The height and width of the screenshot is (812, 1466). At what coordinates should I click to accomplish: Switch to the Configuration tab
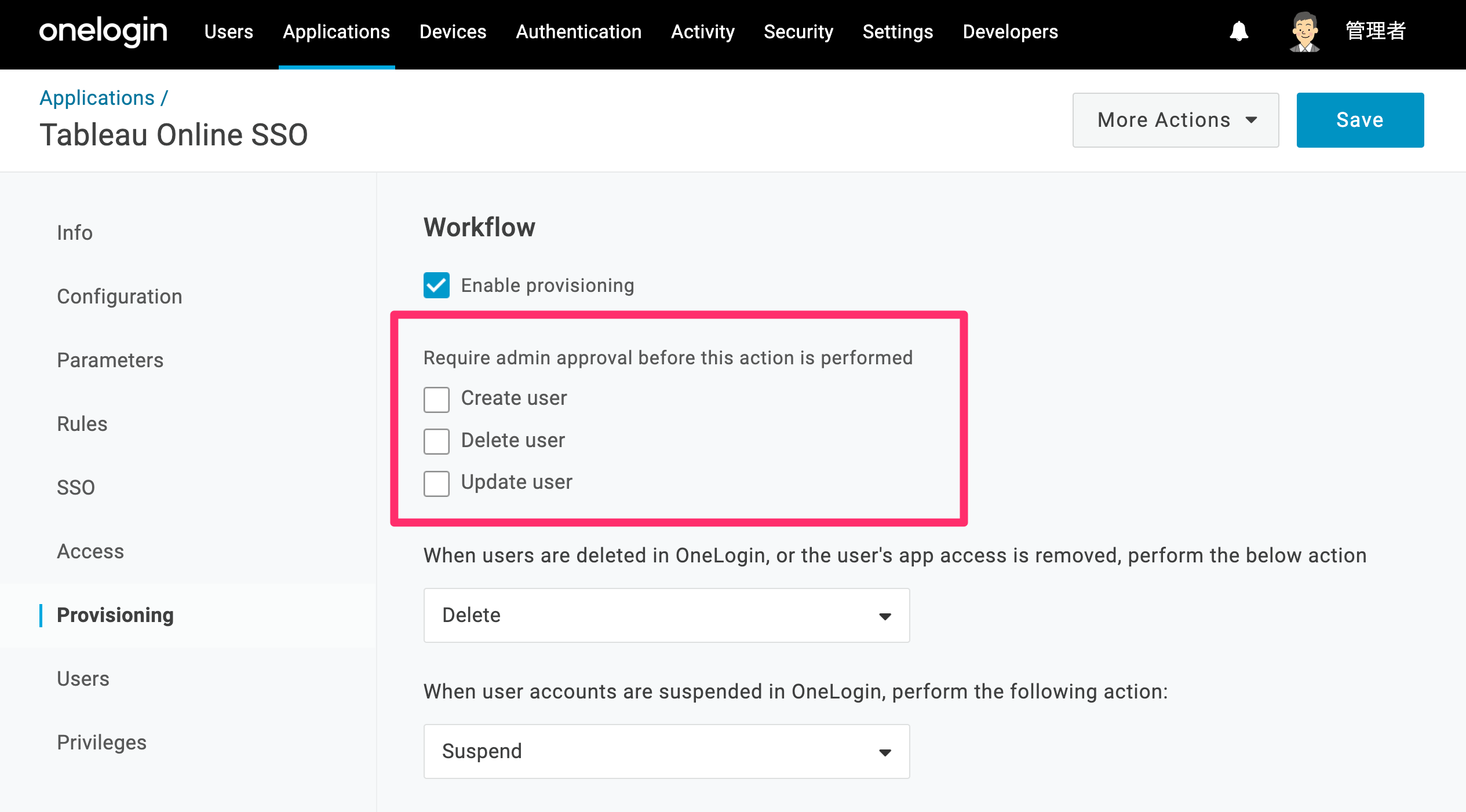coord(119,297)
